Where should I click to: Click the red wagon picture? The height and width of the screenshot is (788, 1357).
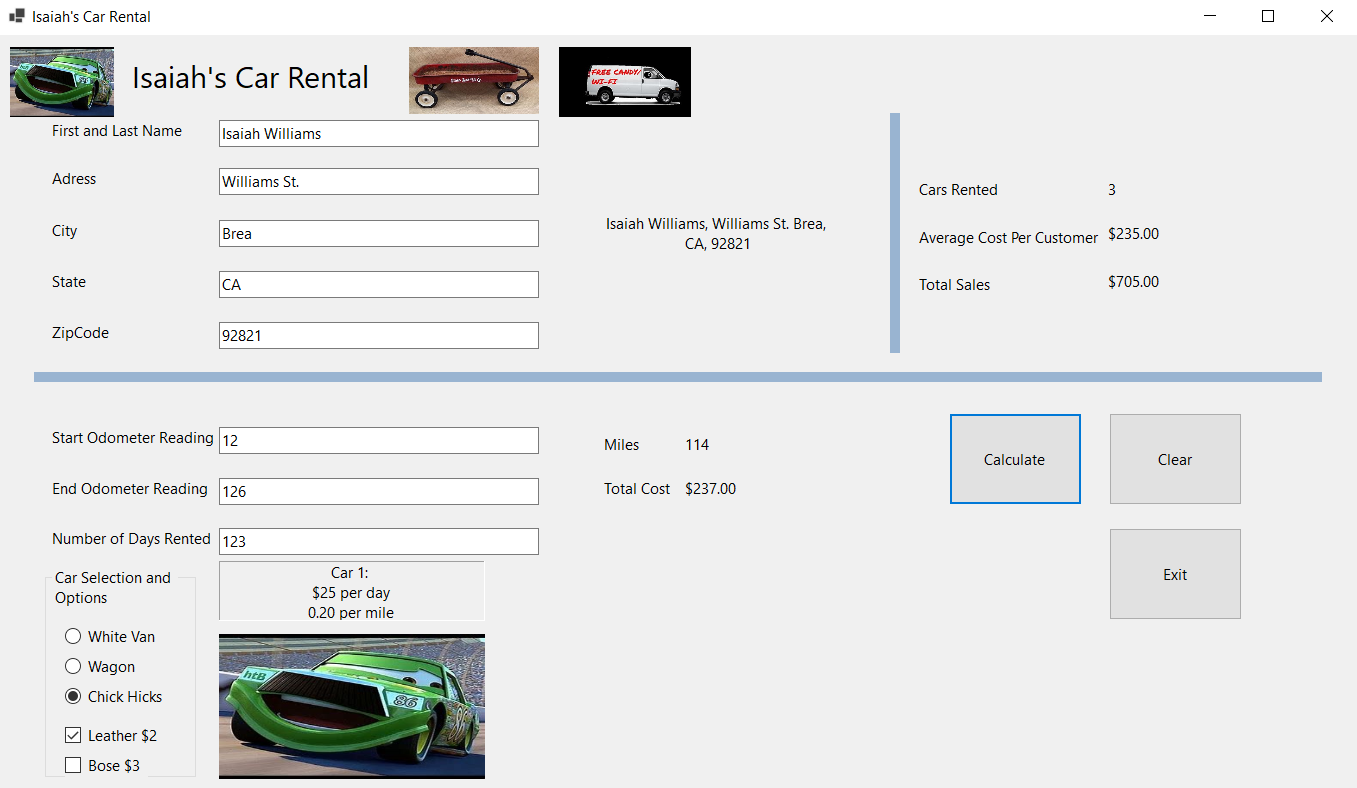(x=474, y=81)
